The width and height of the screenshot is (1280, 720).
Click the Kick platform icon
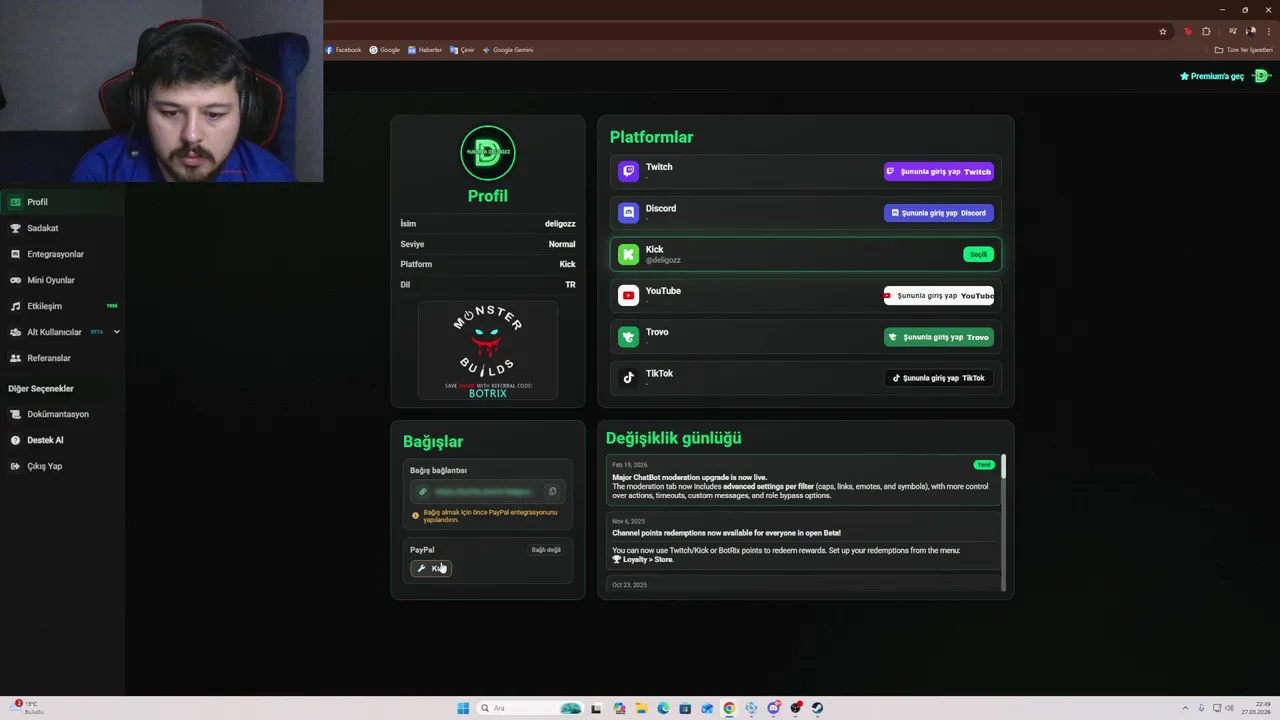[628, 254]
